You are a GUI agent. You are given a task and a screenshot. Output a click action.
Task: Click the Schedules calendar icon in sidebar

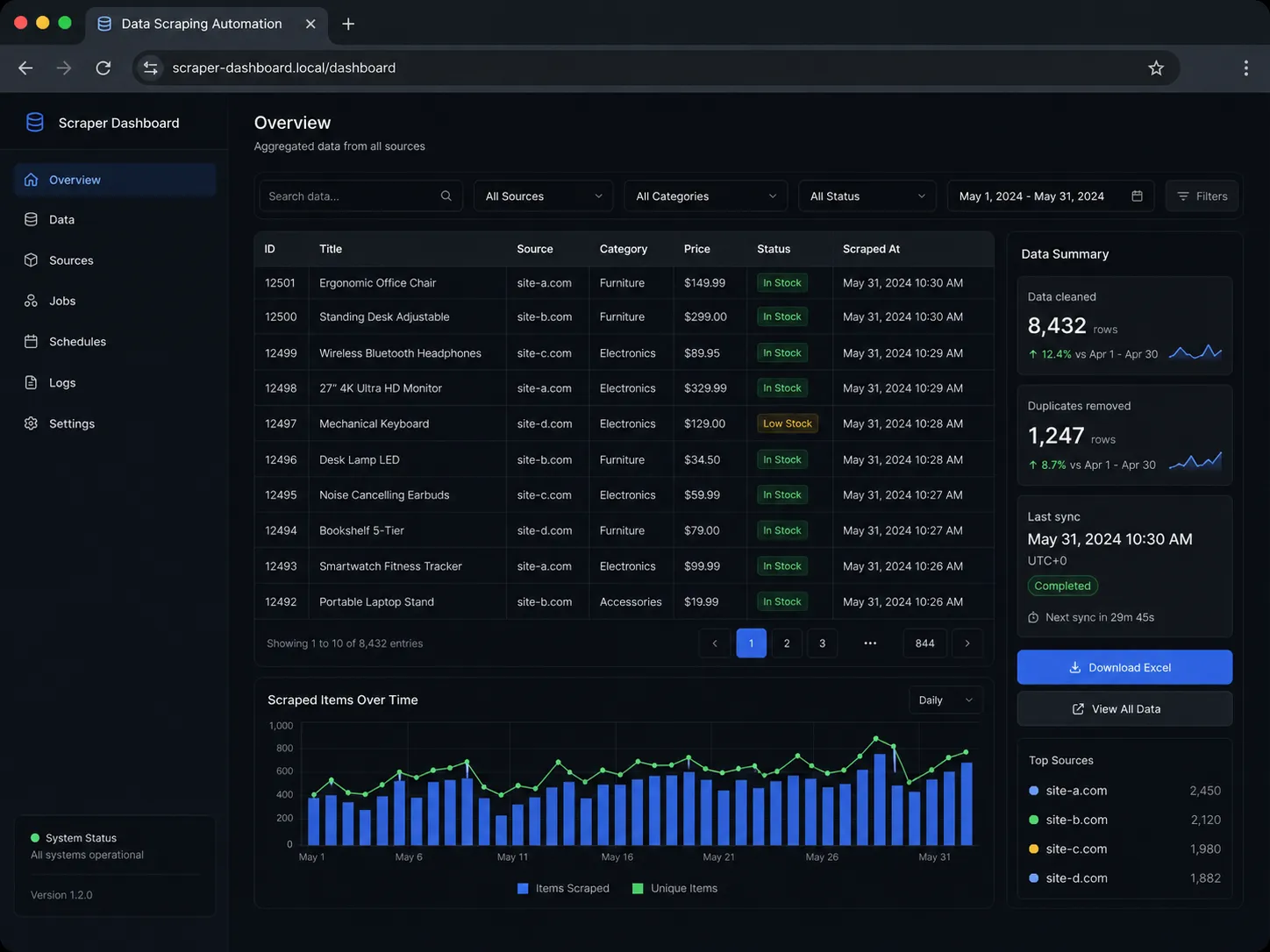pyautogui.click(x=31, y=342)
